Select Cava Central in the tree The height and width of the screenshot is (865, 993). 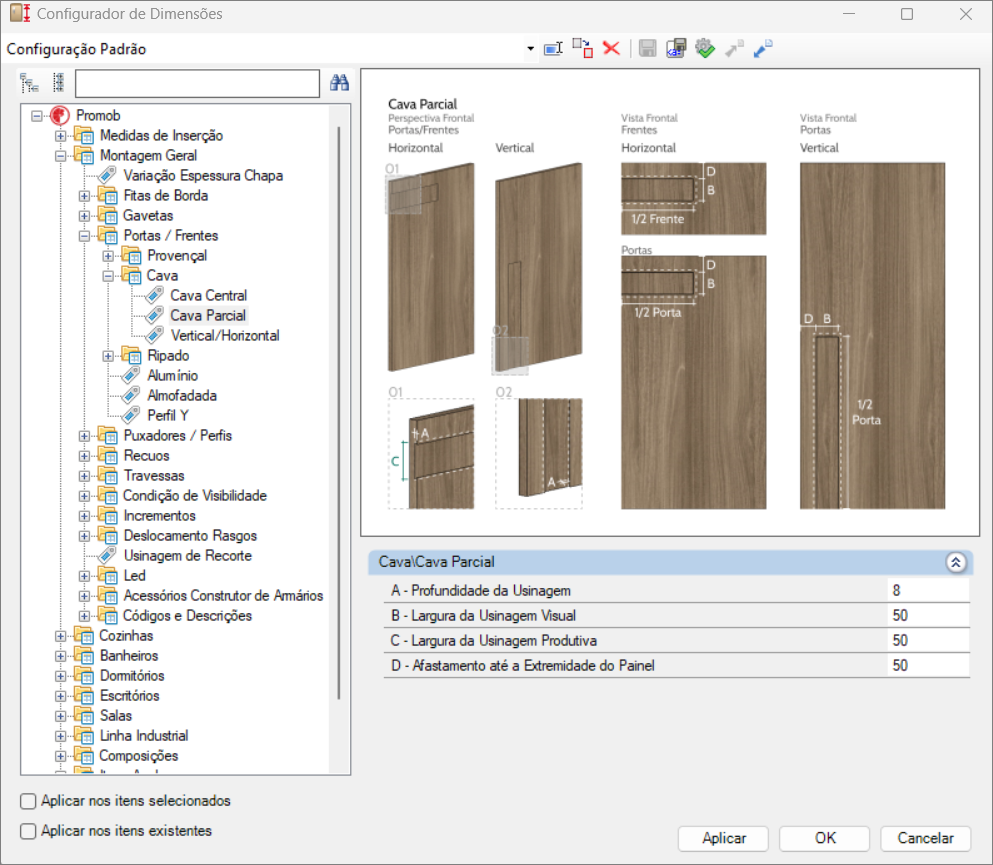(x=208, y=296)
